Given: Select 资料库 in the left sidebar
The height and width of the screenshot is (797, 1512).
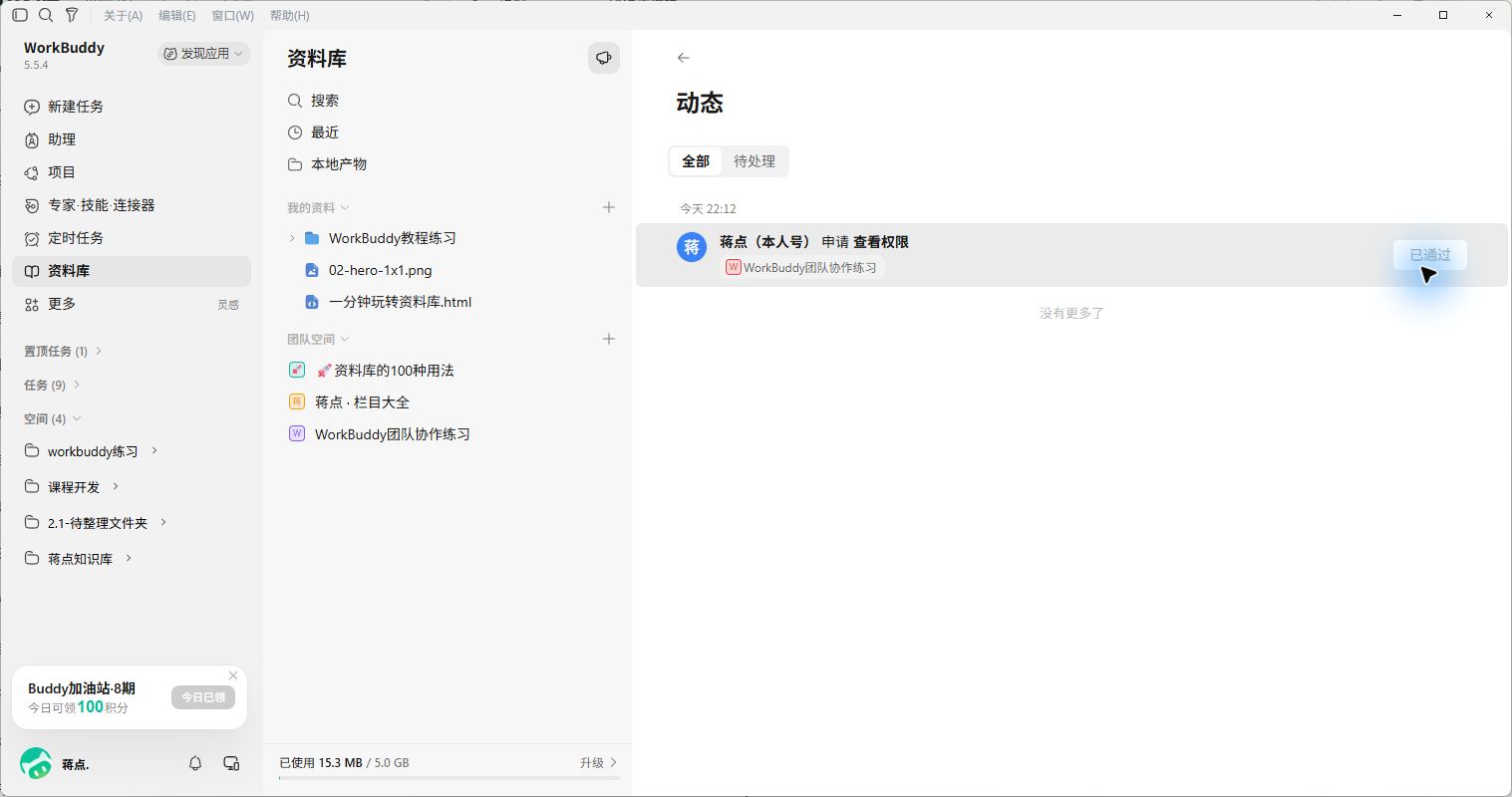Looking at the screenshot, I should pos(132,271).
